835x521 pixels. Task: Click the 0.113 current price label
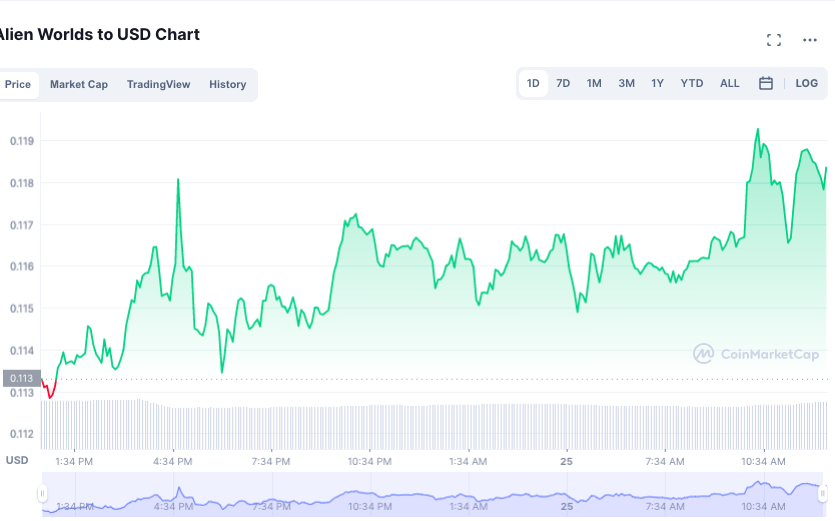click(x=22, y=378)
